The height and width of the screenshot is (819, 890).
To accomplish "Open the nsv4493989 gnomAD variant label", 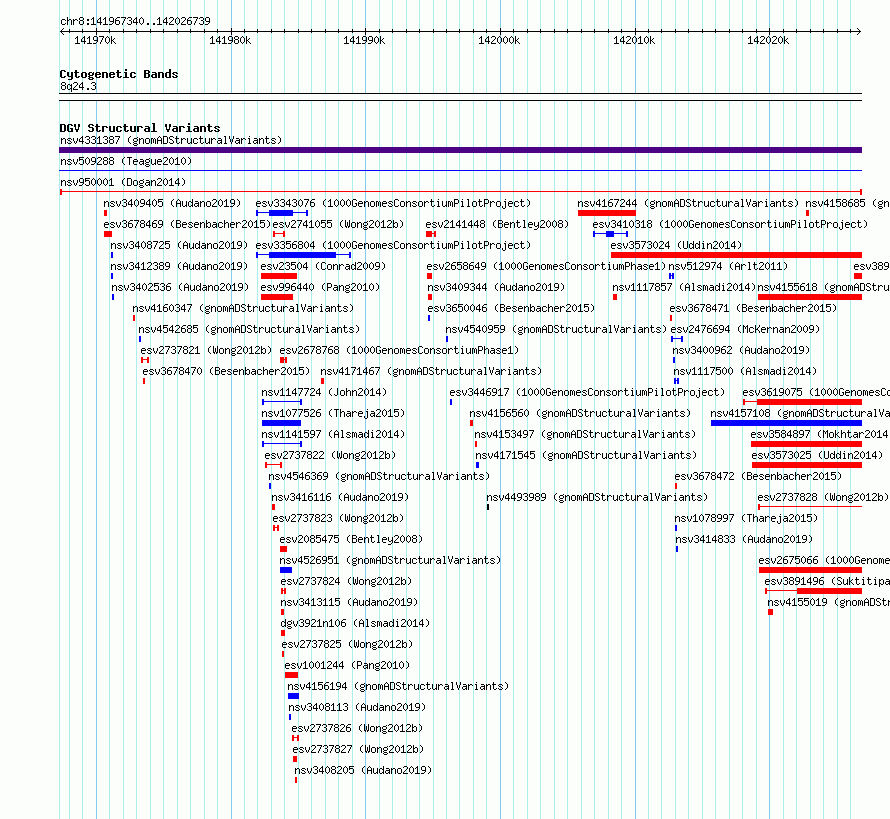I will (x=597, y=497).
